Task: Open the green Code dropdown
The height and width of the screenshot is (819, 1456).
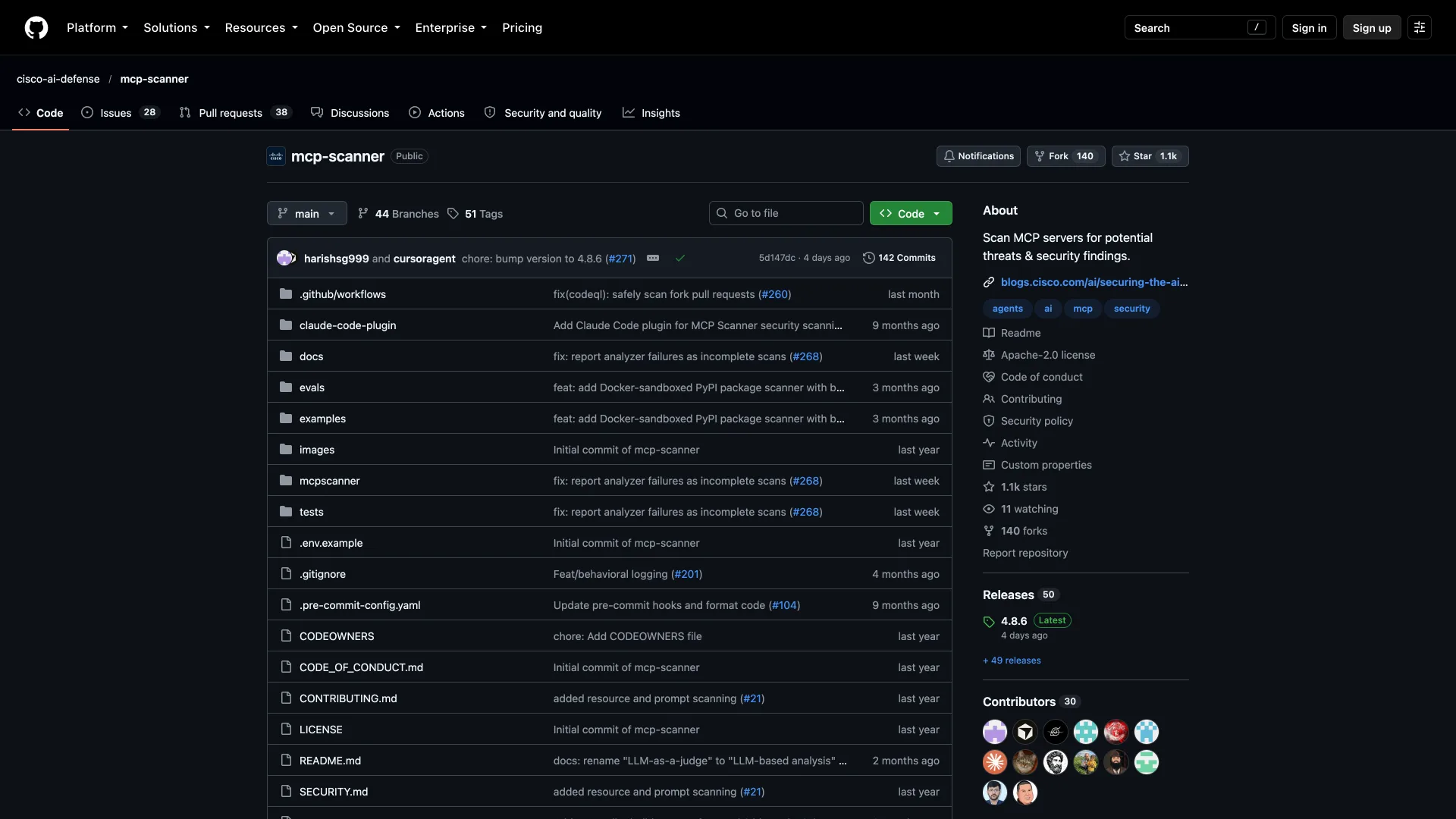Action: [911, 213]
